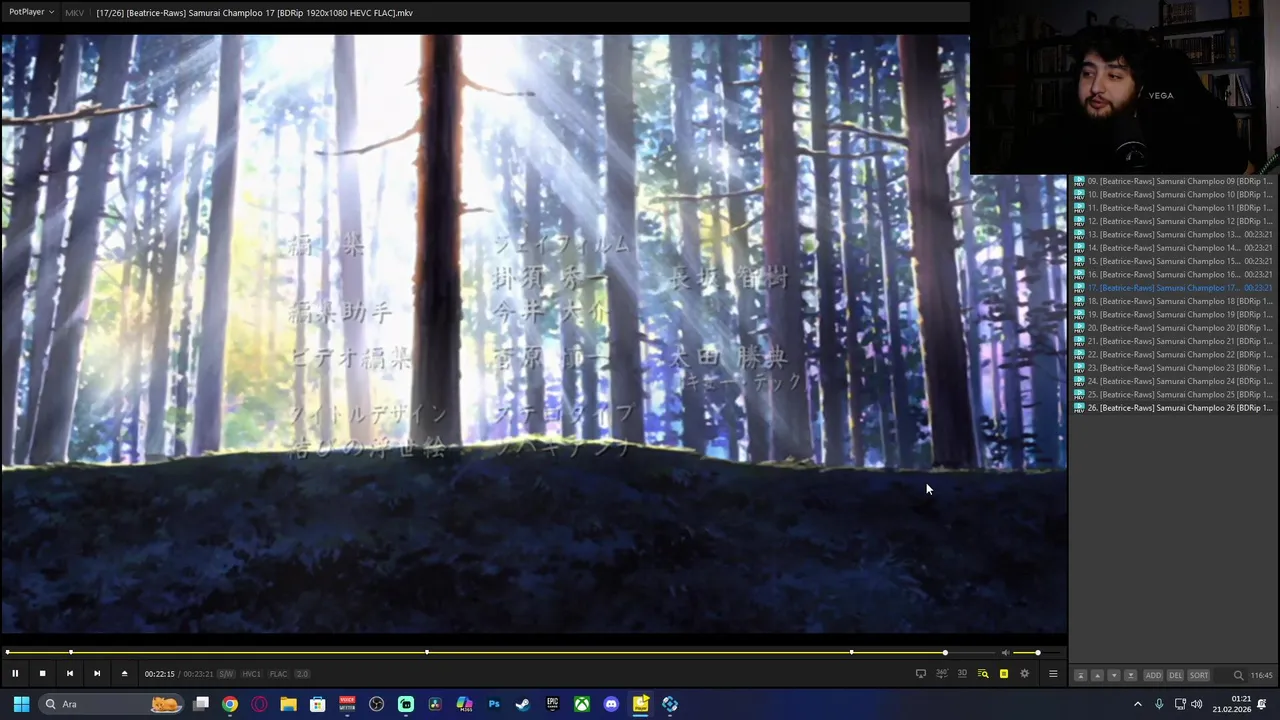
Task: Click the 116:45 total playlist duration
Action: tap(1263, 676)
